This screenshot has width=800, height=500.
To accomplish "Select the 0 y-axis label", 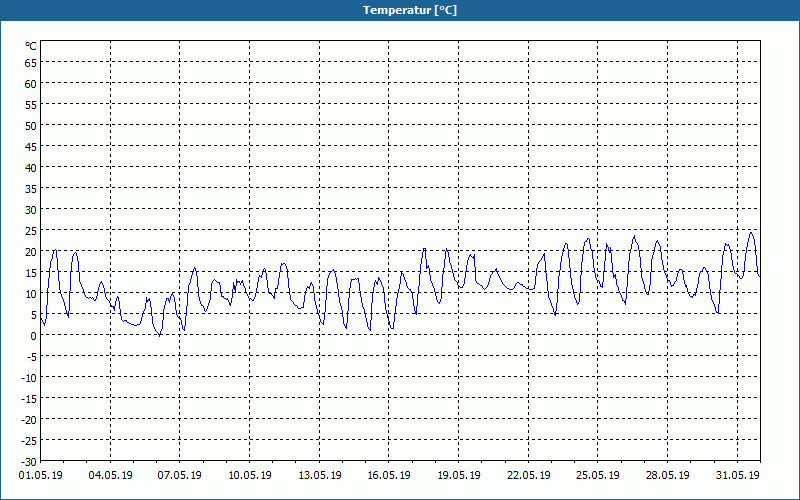I will click(x=34, y=336).
